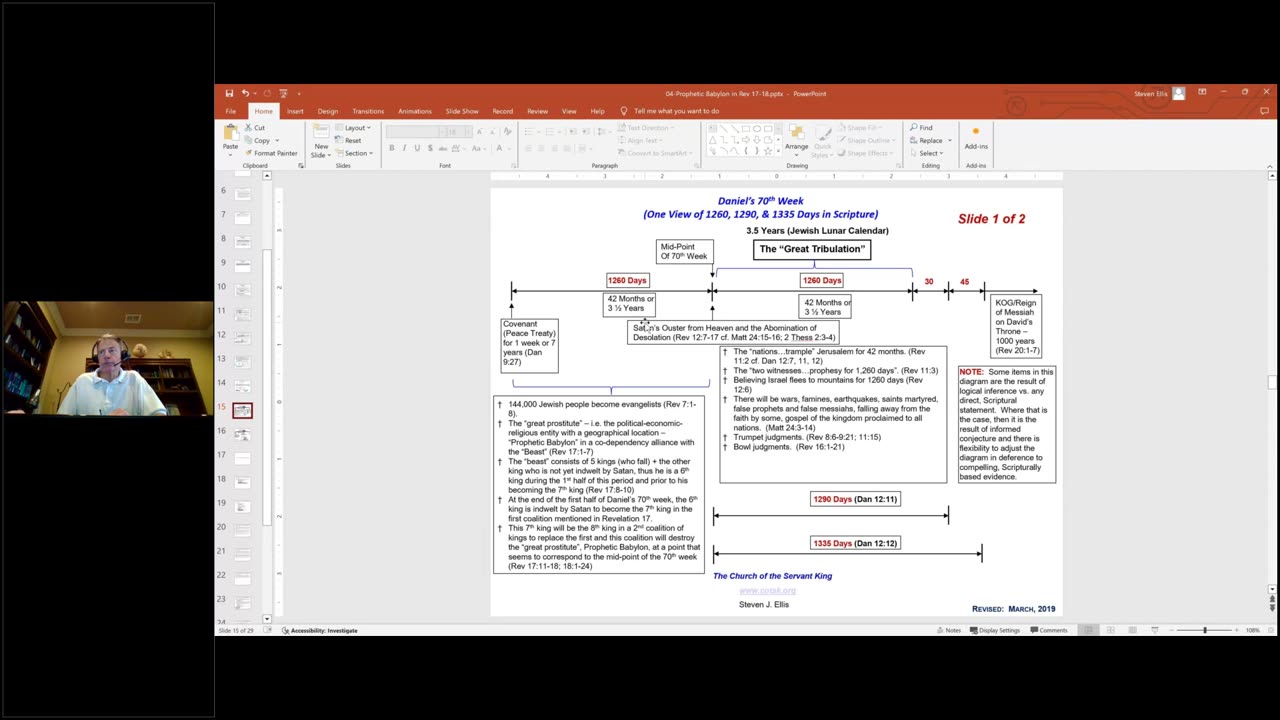
Task: Open the Section dropdown
Action: click(x=354, y=153)
